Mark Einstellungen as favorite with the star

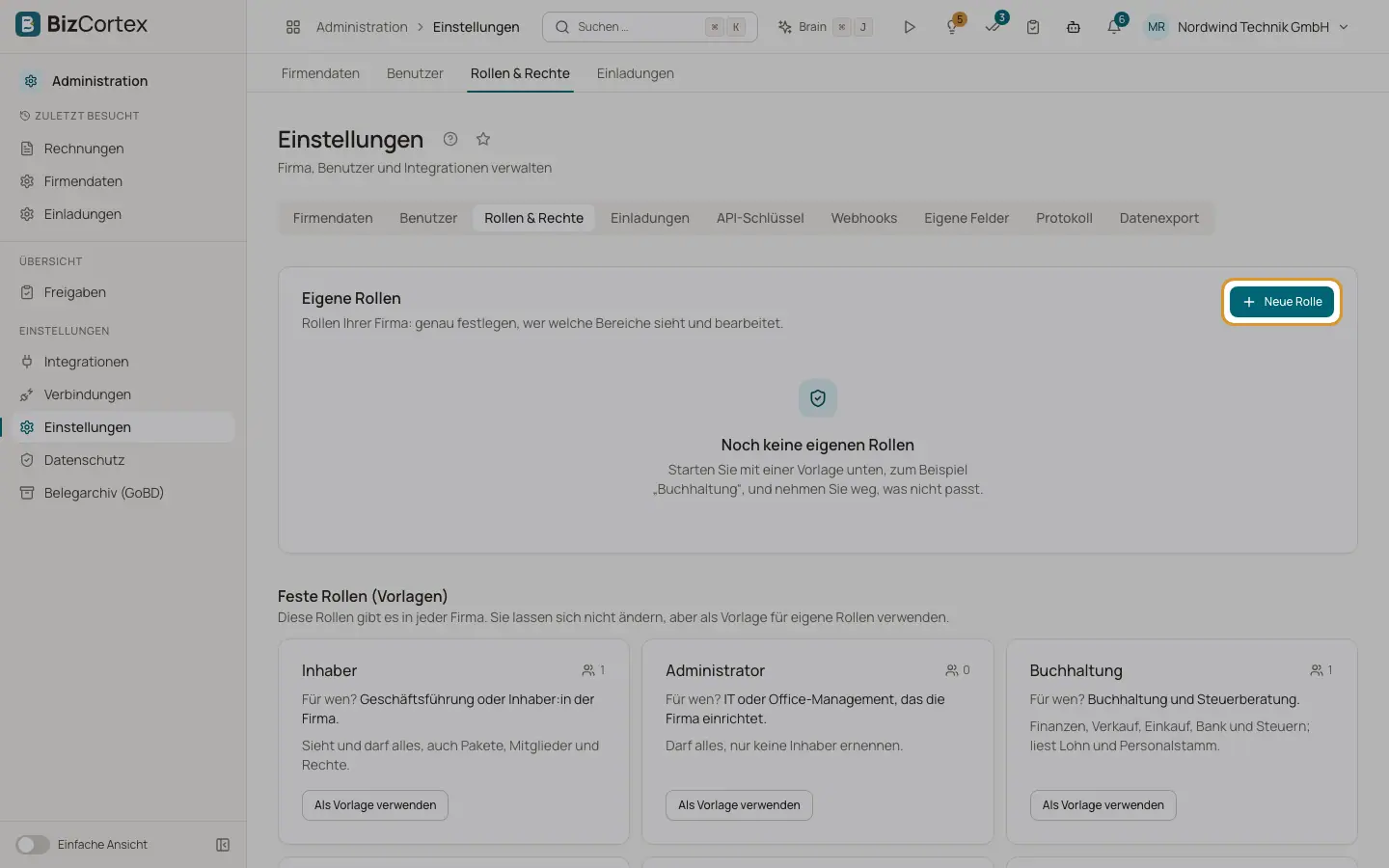click(x=483, y=139)
